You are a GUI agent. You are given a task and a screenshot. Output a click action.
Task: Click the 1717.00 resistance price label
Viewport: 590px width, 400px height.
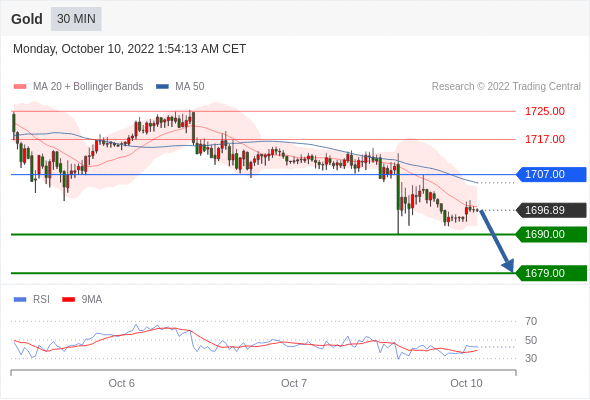pyautogui.click(x=545, y=139)
